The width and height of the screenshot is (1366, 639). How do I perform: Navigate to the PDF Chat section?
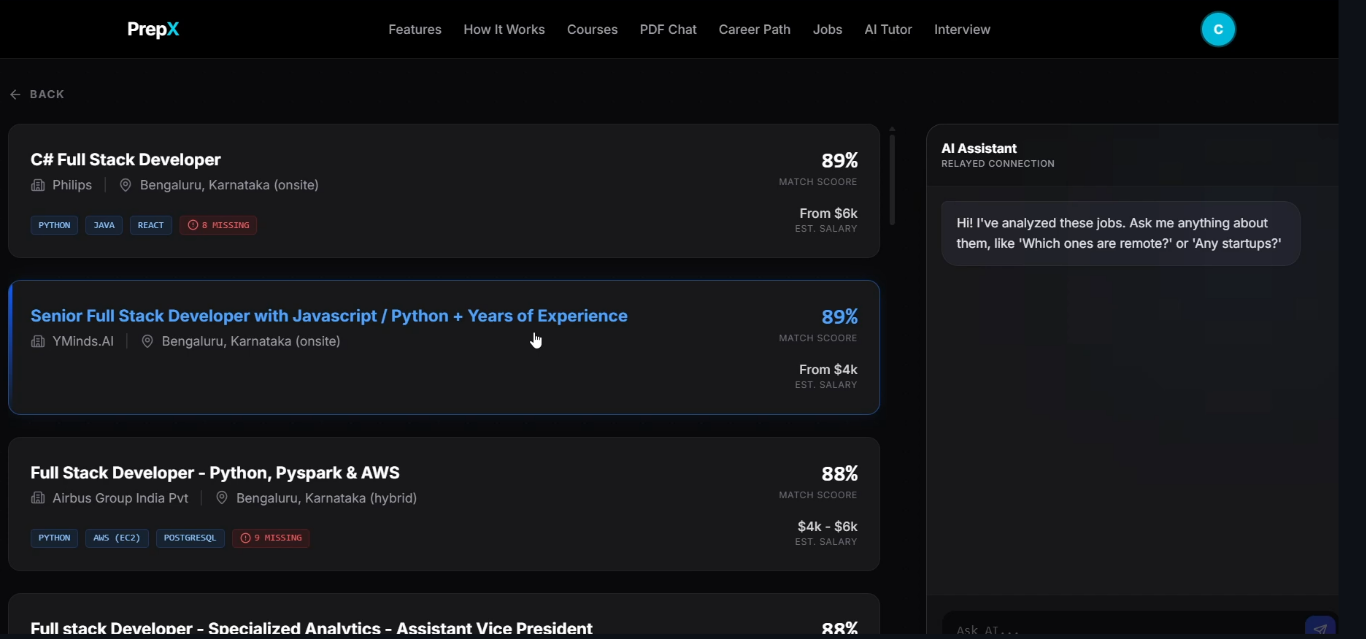668,30
